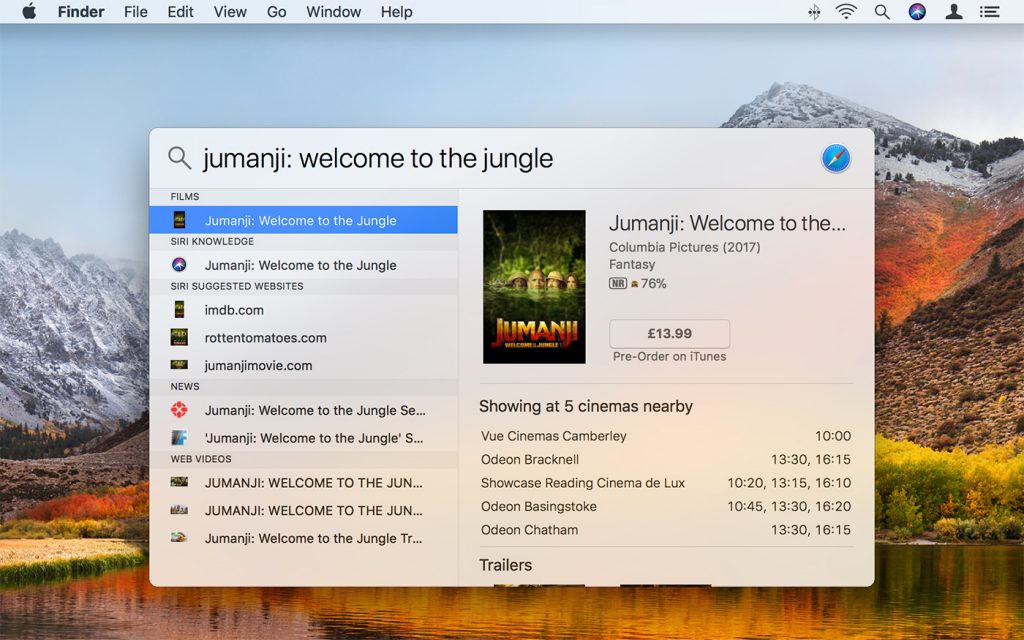Click the jumanjimovie.com site icon
The height and width of the screenshot is (640, 1024).
pyautogui.click(x=179, y=365)
